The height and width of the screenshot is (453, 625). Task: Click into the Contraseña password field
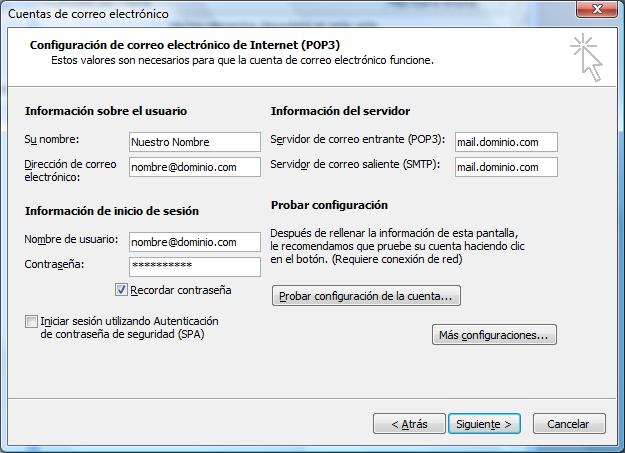tap(195, 267)
